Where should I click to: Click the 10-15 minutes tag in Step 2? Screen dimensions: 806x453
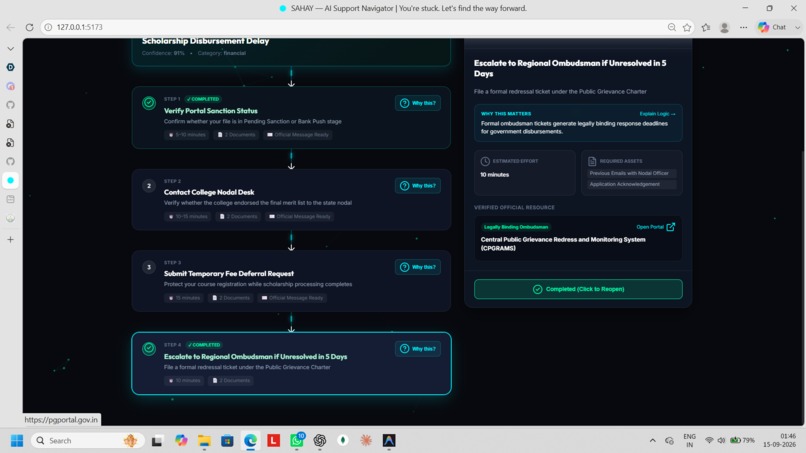coord(188,216)
